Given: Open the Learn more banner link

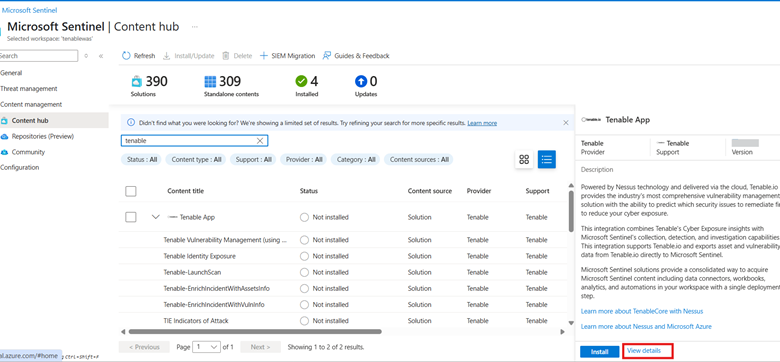Looking at the screenshot, I should click(x=482, y=123).
